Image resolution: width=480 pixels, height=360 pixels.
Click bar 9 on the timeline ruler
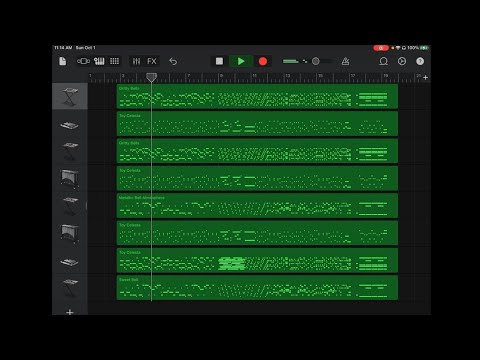pyautogui.click(x=221, y=76)
